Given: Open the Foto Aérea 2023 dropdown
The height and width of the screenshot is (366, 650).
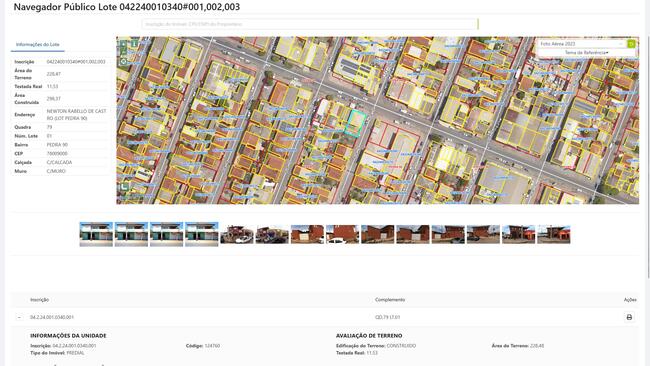Looking at the screenshot, I should tap(582, 44).
